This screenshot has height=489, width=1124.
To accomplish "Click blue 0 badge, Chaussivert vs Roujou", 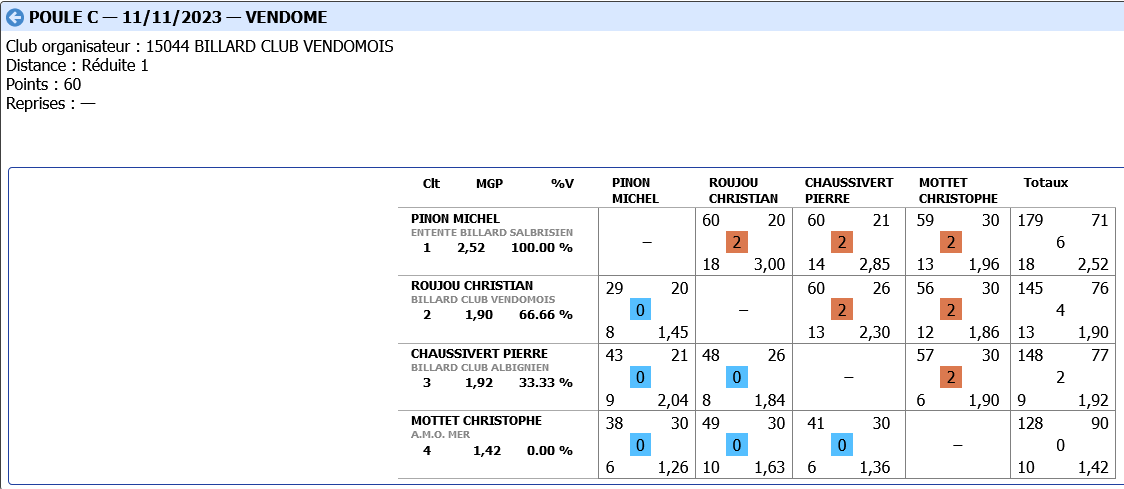I will tap(736, 377).
